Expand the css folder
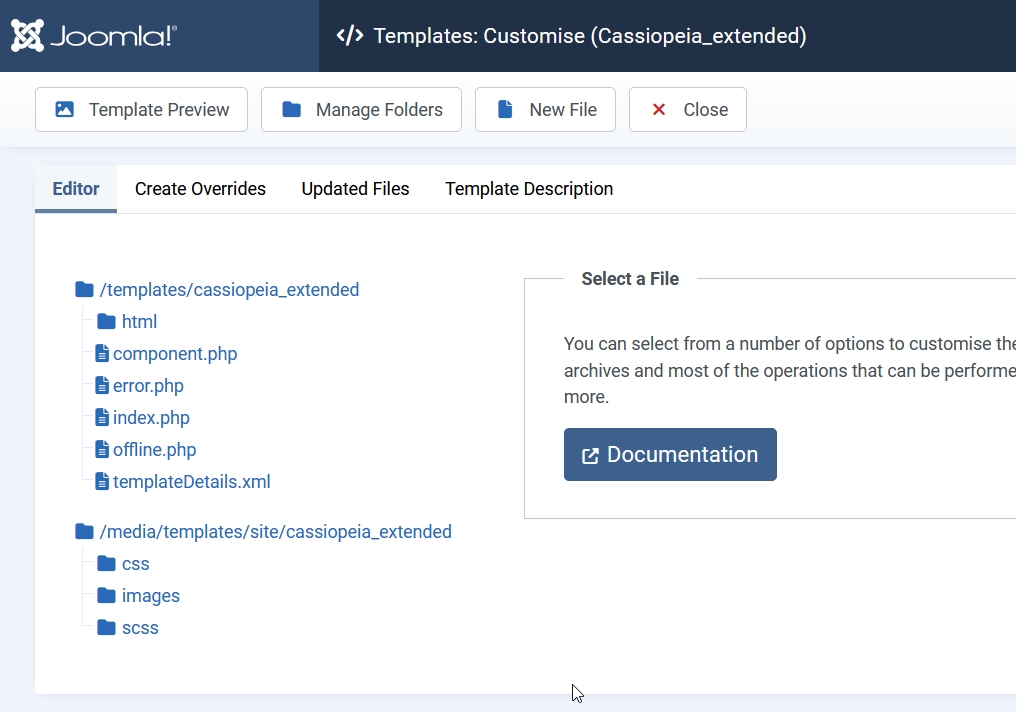This screenshot has width=1016, height=712. click(x=135, y=564)
